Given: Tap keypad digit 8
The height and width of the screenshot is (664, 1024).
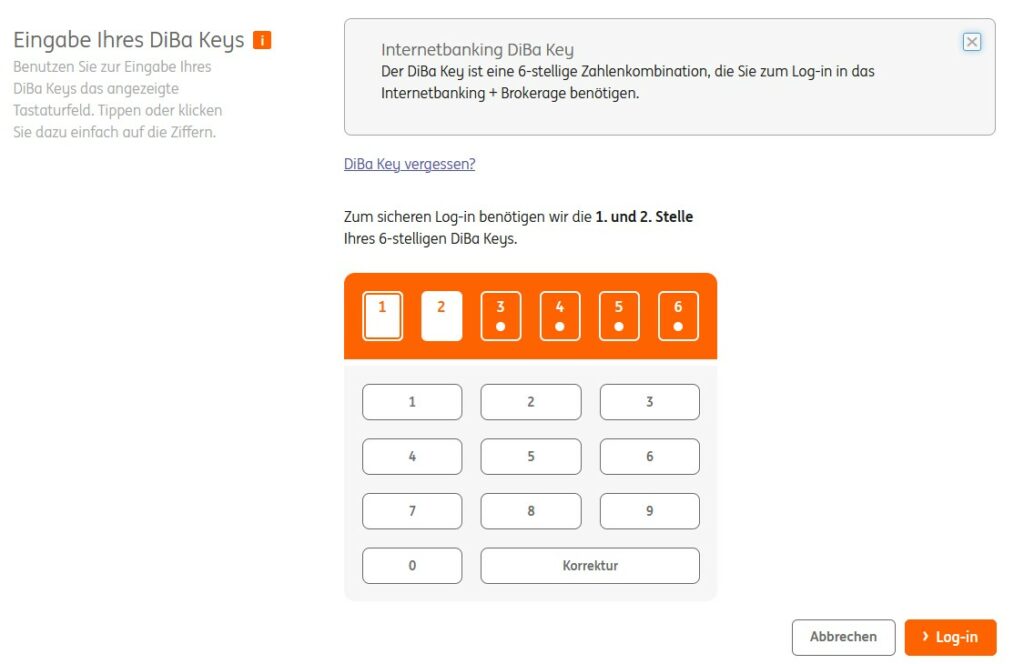Looking at the screenshot, I should coord(531,511).
